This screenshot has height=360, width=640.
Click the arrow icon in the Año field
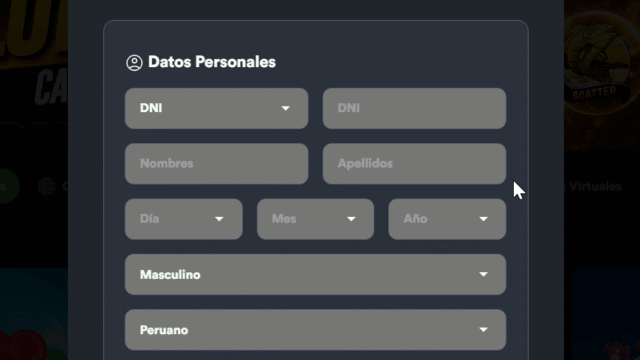(483, 219)
